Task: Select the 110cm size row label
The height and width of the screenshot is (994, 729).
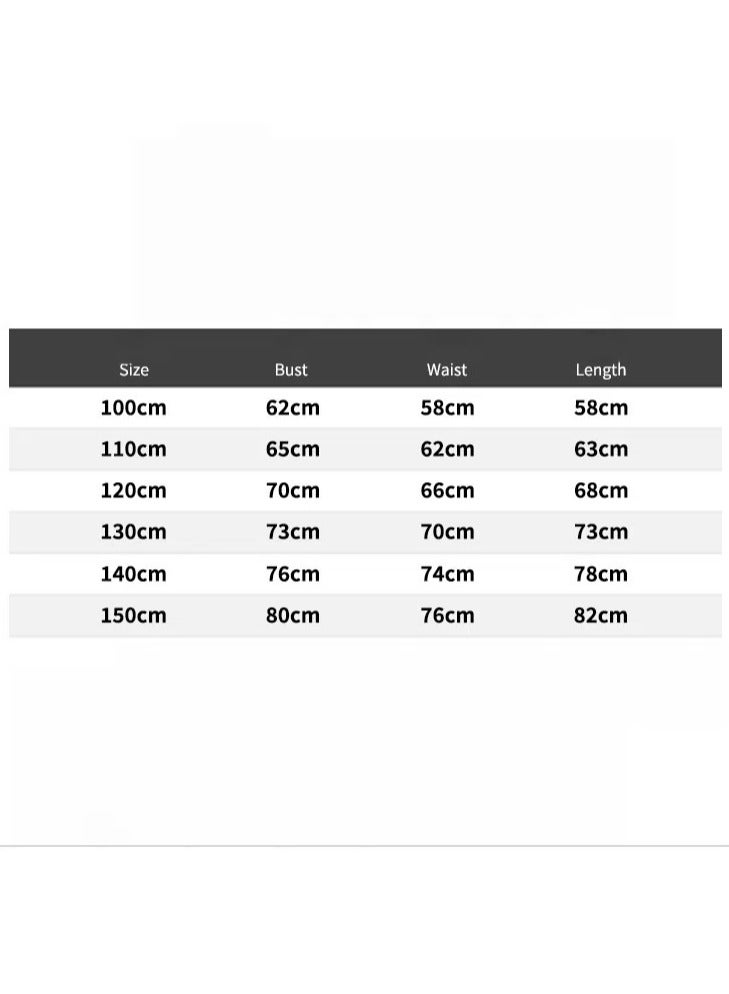Action: pyautogui.click(x=134, y=449)
